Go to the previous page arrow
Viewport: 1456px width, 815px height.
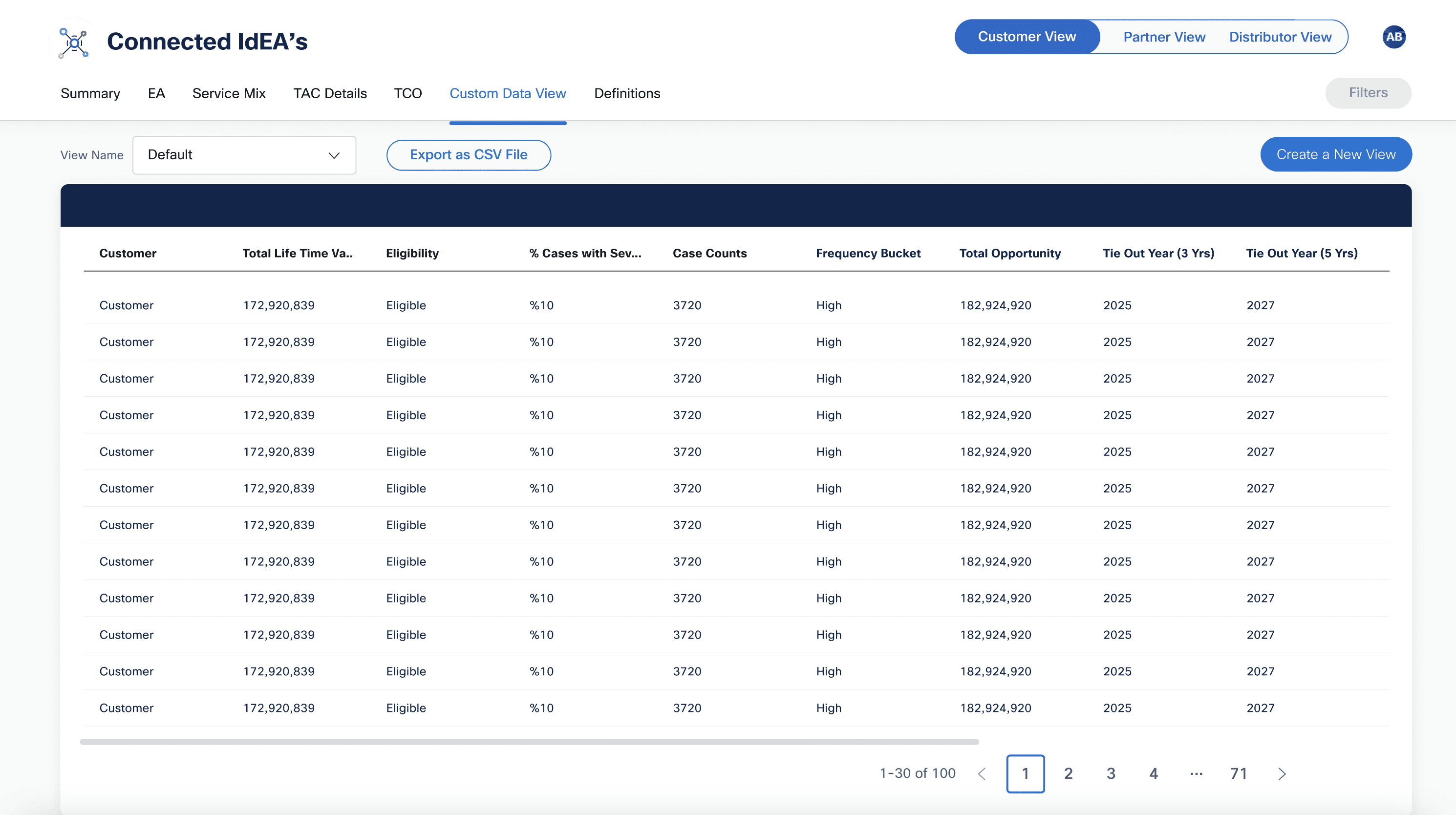[982, 774]
